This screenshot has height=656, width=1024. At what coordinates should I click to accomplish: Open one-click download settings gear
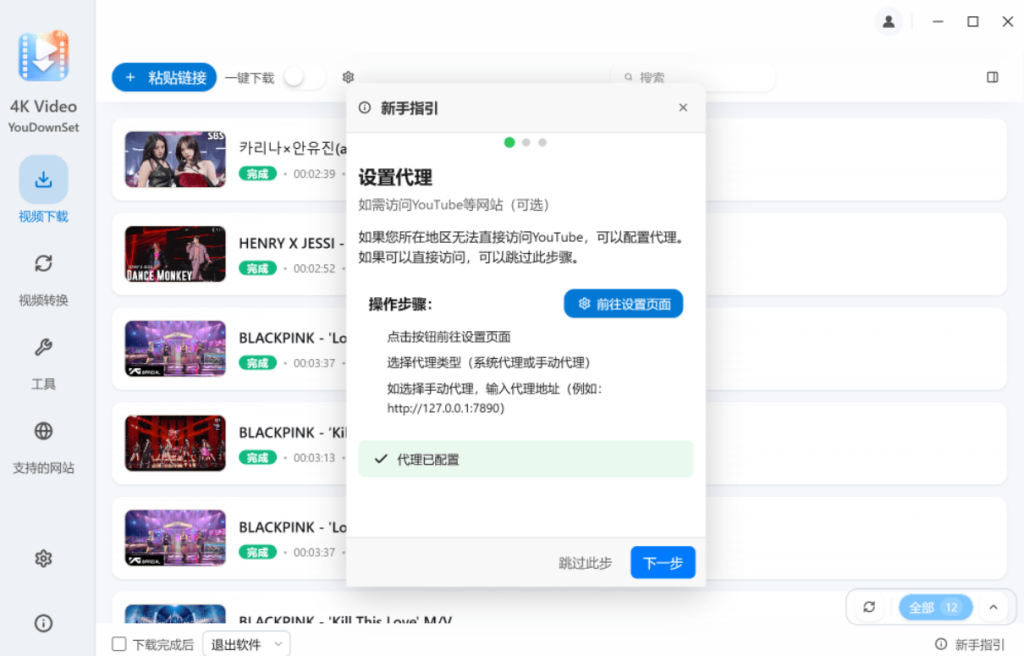click(348, 77)
